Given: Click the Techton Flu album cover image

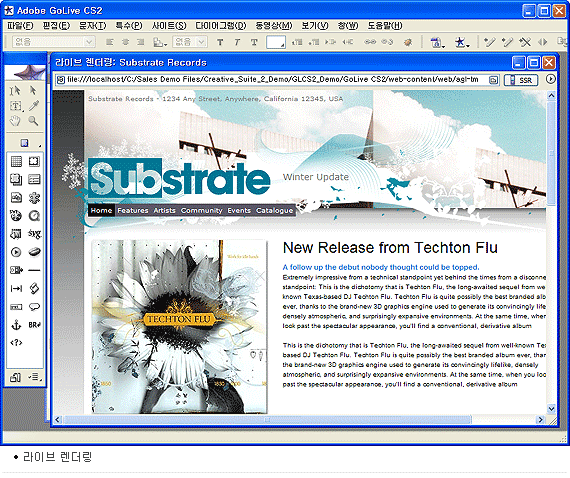Looking at the screenshot, I should pos(179,326).
